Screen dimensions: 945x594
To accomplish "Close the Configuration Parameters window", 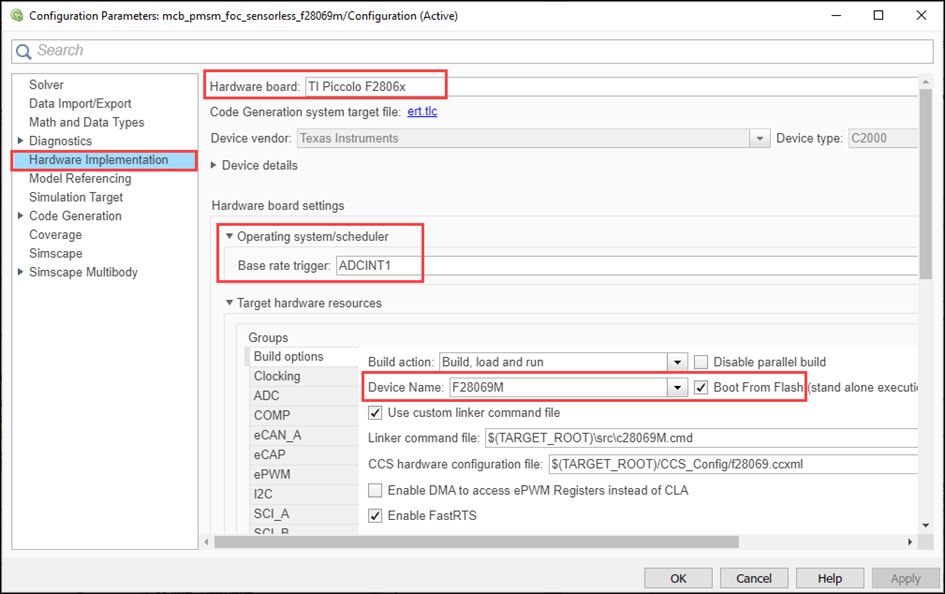I will pos(921,15).
